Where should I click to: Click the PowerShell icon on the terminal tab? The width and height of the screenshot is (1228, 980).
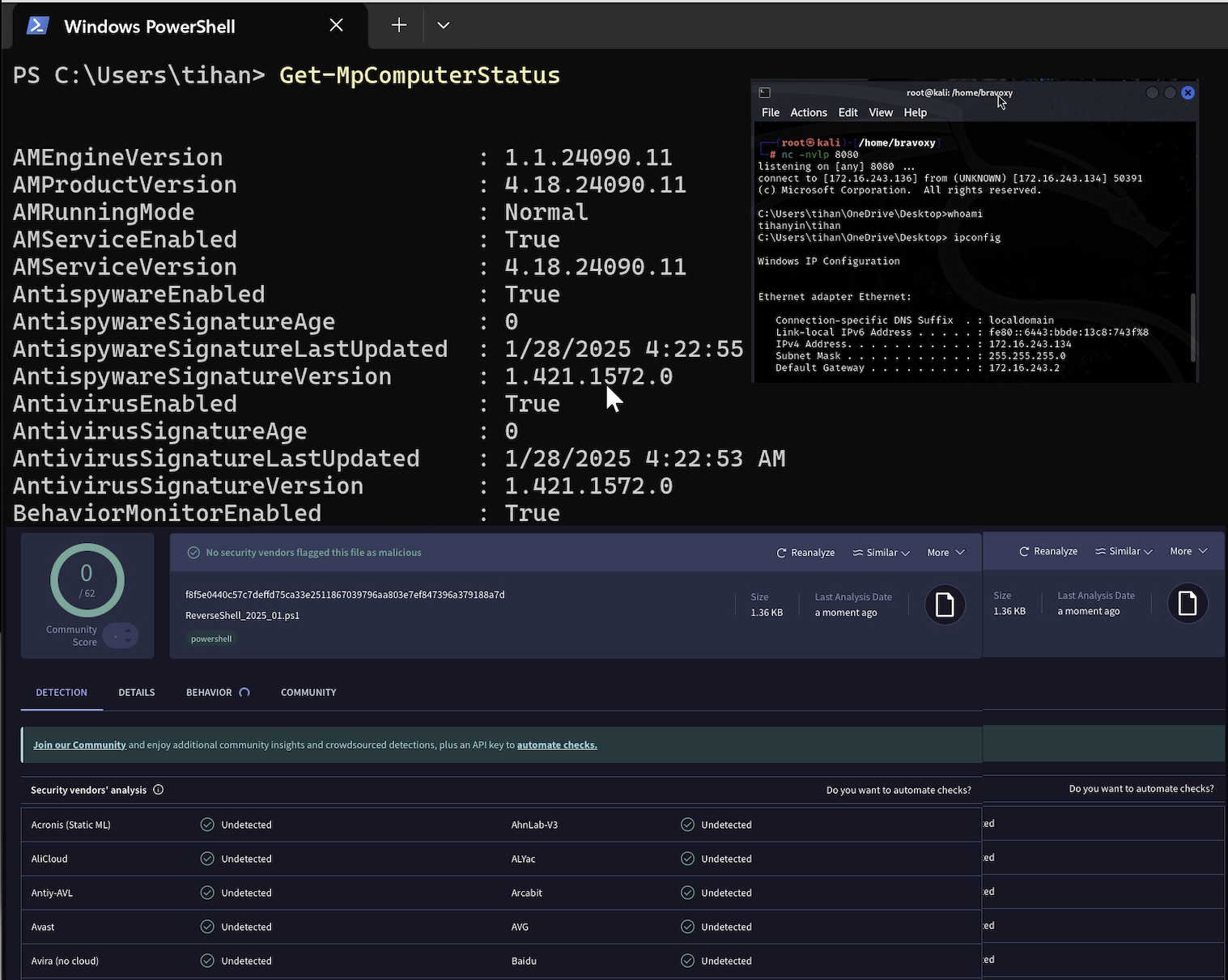tap(37, 26)
